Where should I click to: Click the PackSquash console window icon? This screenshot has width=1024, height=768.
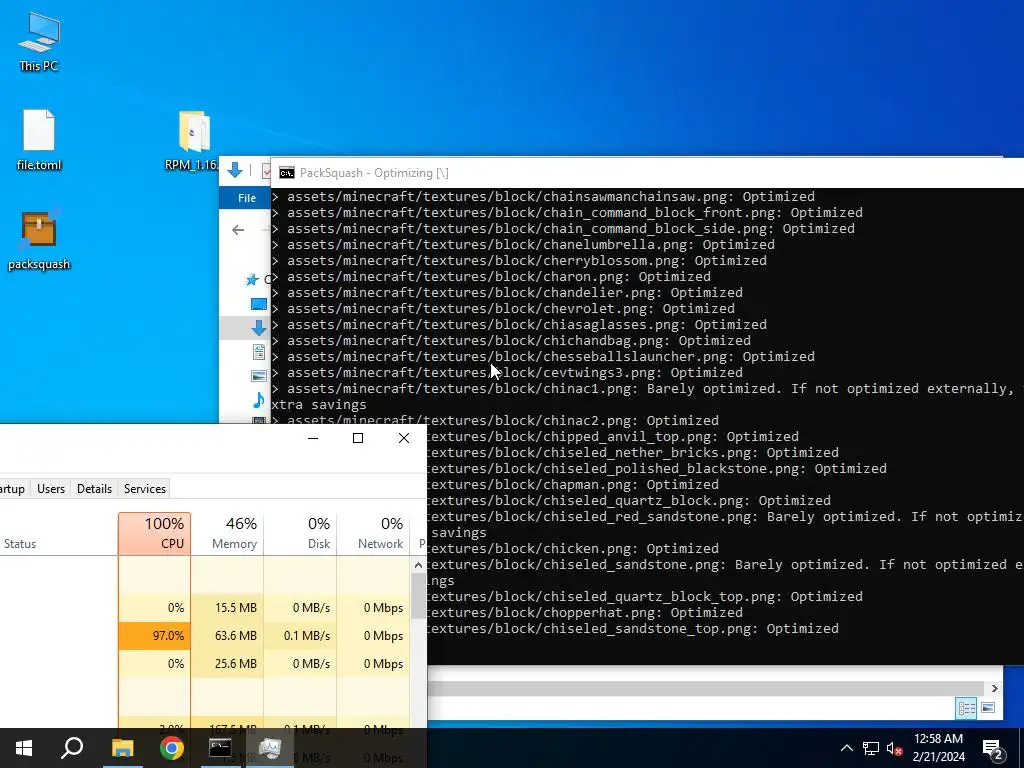point(286,173)
